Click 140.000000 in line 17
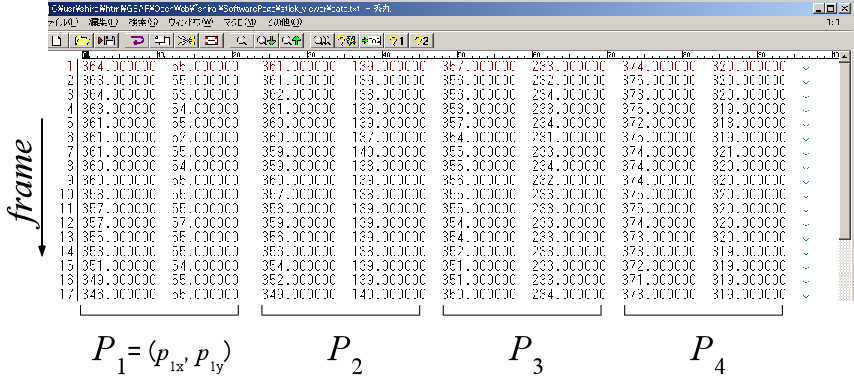The height and width of the screenshot is (381, 854). [389, 295]
